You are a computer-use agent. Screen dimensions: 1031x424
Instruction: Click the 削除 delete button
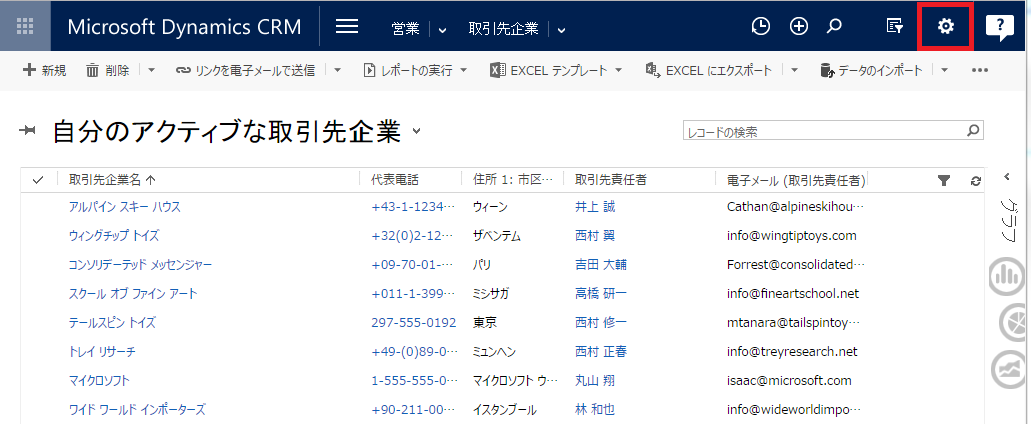click(x=108, y=70)
